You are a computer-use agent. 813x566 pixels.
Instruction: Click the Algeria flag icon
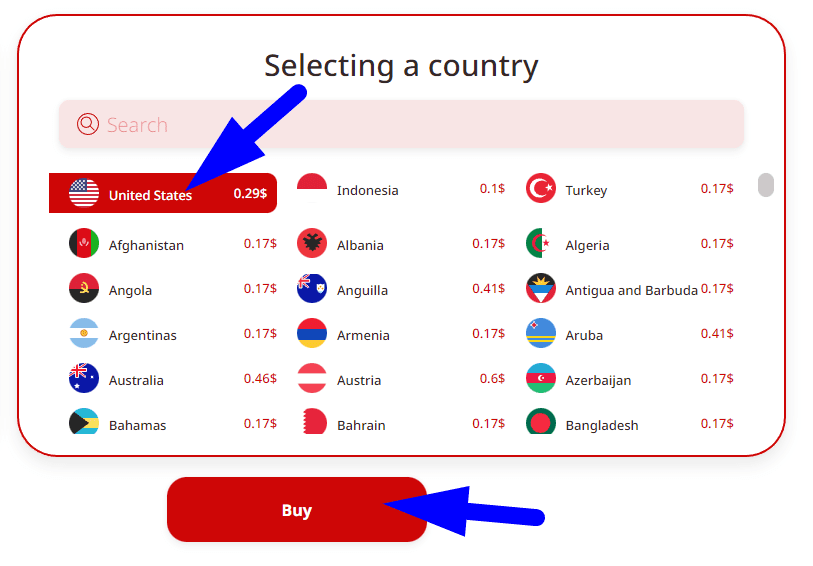click(x=541, y=243)
